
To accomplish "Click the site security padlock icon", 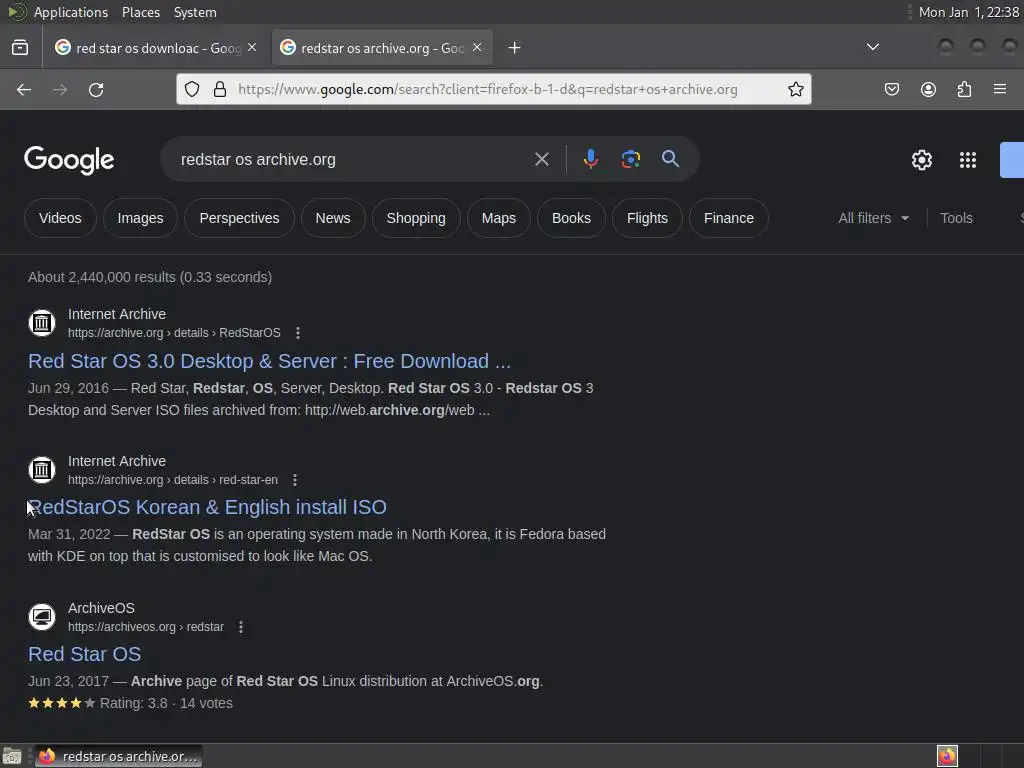I will point(220,89).
